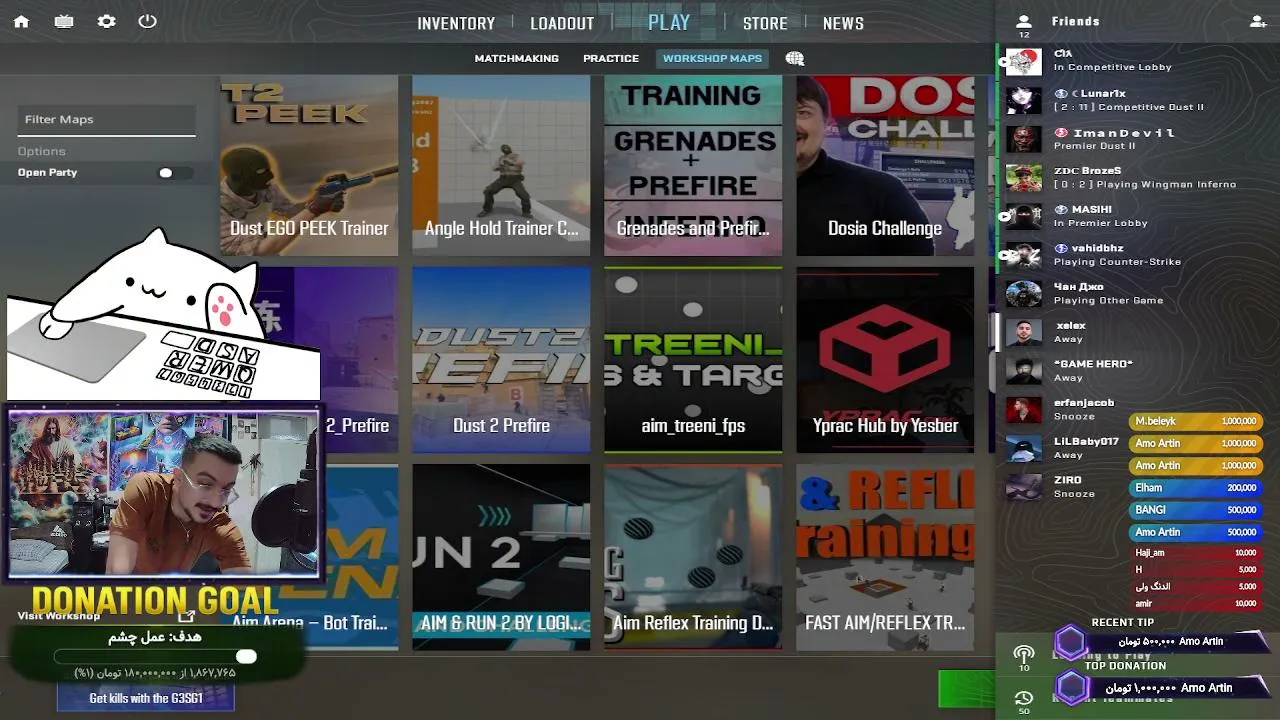Screen dimensions: 1280x720
Task: Click erfanjacob's avatar in Friends list
Action: (1023, 410)
